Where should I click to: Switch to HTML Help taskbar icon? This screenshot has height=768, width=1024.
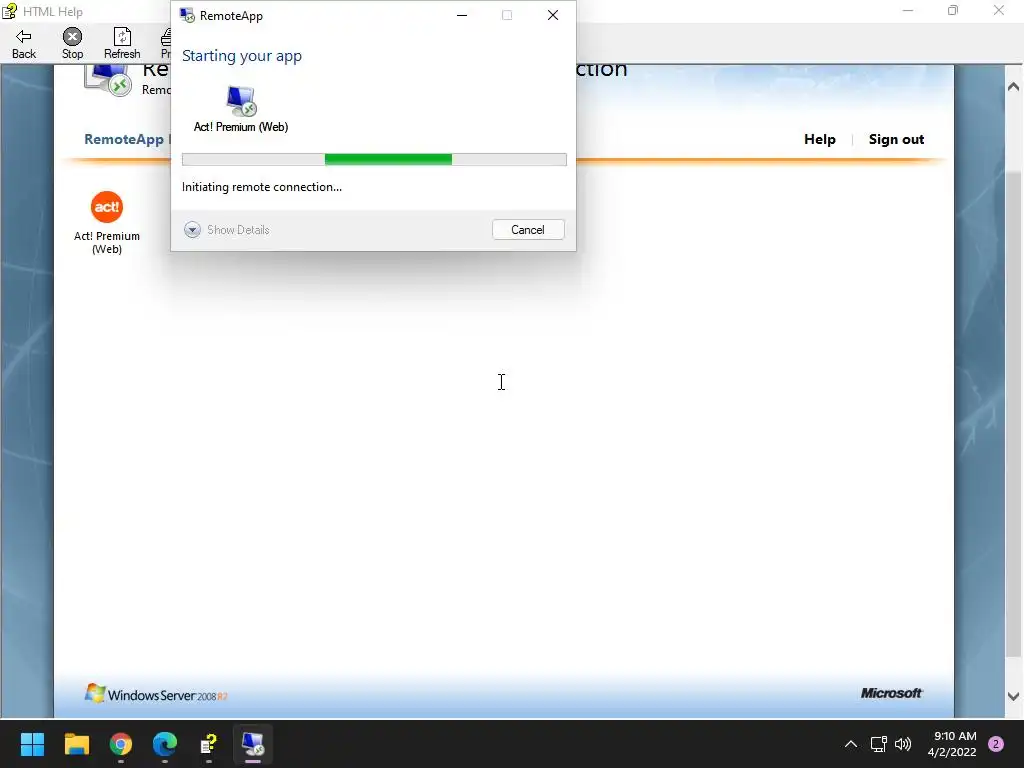click(209, 744)
